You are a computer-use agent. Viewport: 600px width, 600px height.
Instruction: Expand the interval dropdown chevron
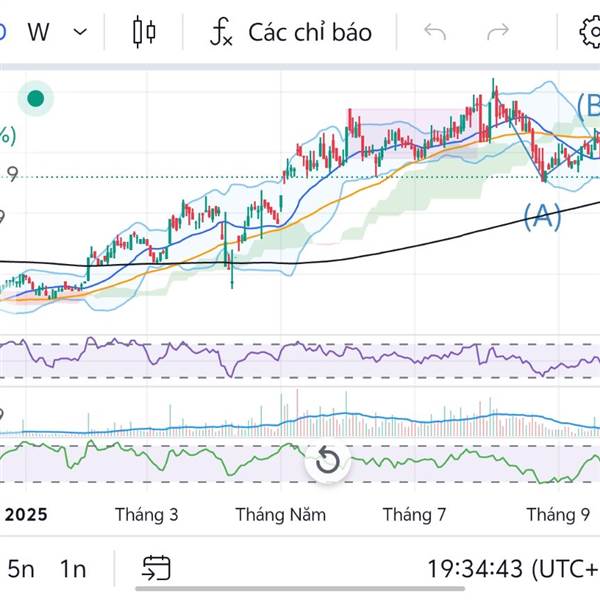pyautogui.click(x=81, y=32)
